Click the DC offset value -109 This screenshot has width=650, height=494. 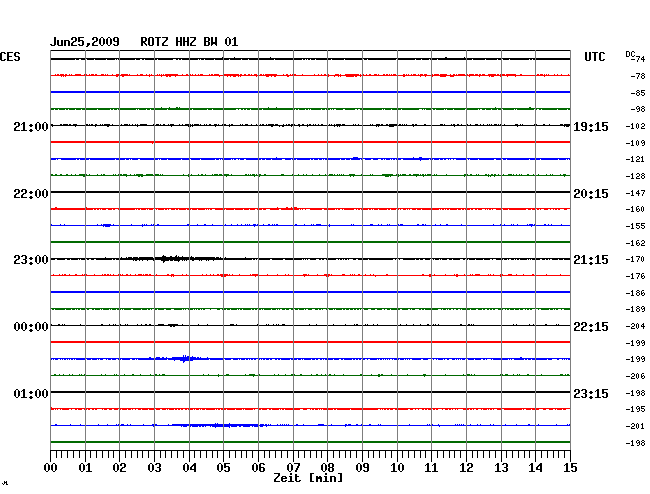[x=635, y=143]
